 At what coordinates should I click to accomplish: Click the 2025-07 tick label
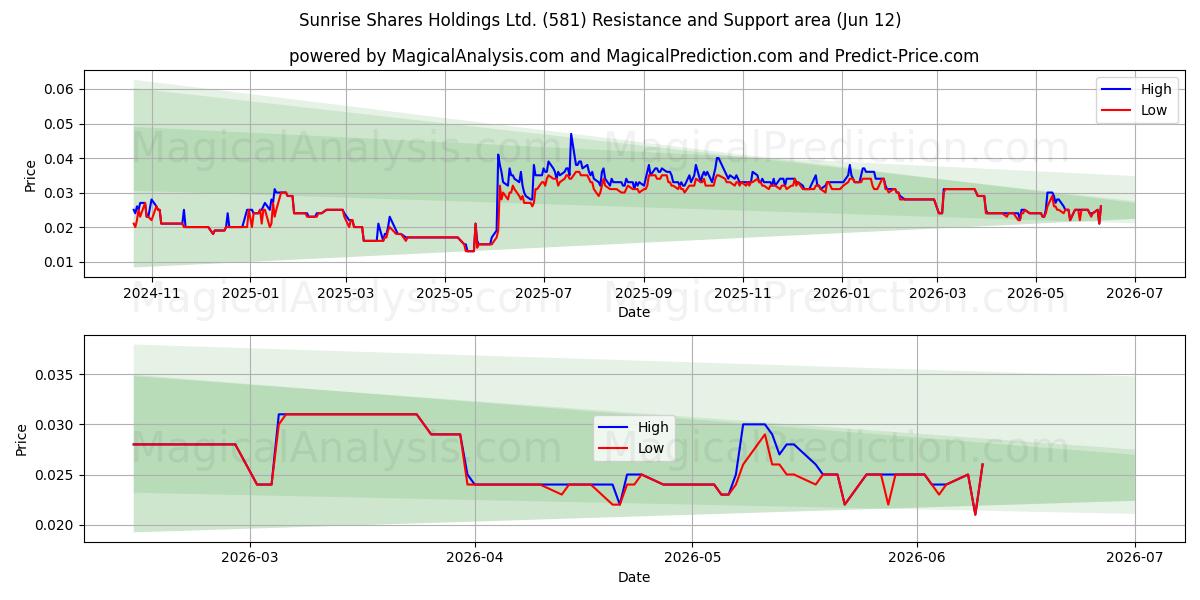click(x=543, y=294)
